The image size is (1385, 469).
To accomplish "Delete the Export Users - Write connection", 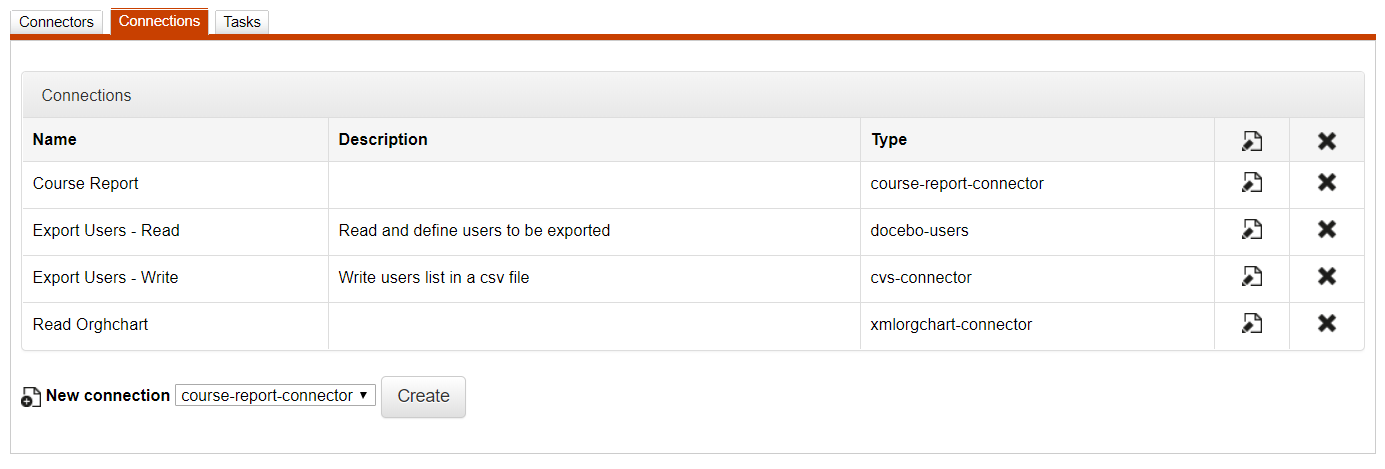I will coord(1327,277).
